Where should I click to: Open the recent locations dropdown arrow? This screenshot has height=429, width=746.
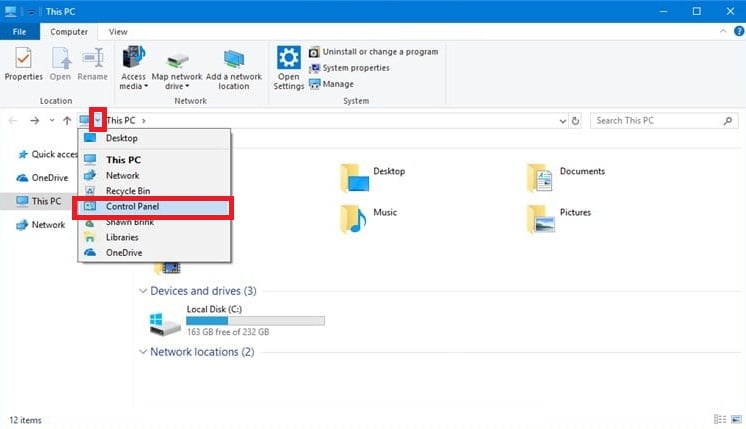(52, 120)
